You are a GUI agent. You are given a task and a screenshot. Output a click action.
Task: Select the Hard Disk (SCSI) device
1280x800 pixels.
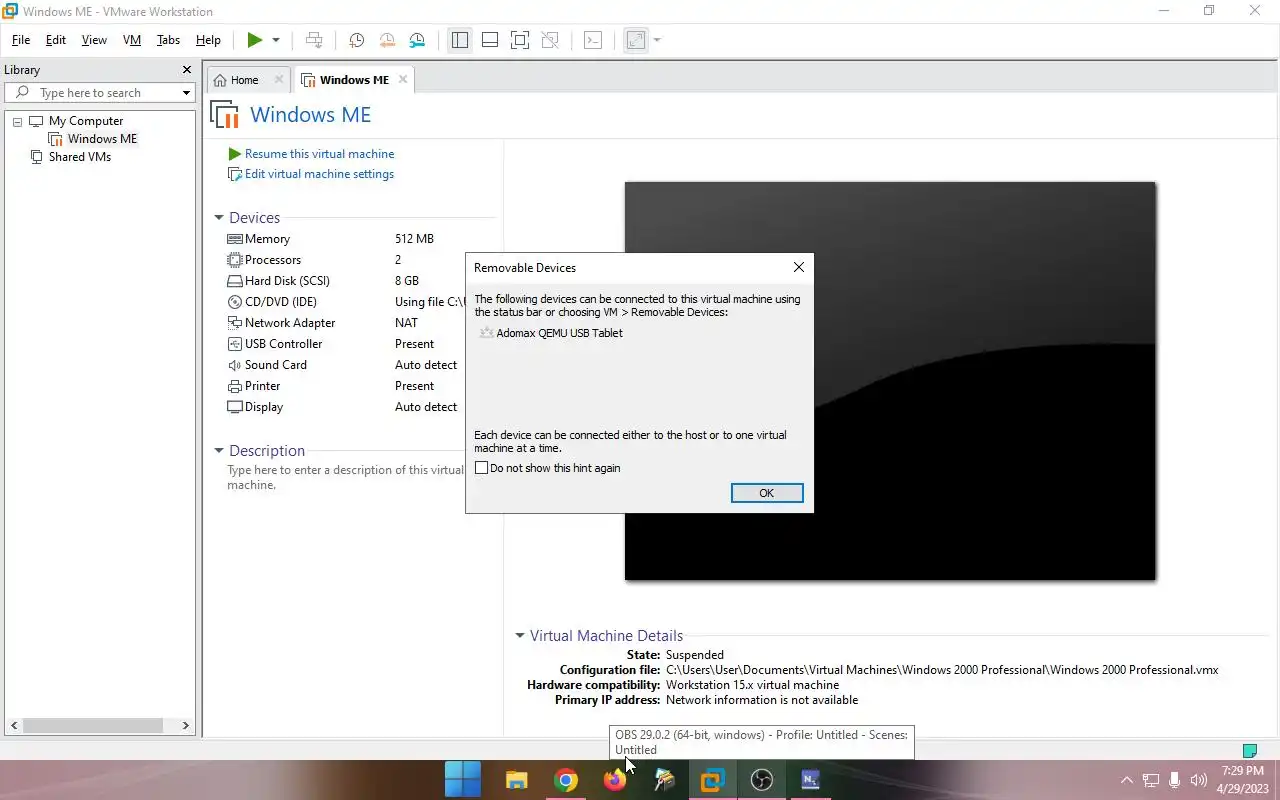[x=345, y=281]
